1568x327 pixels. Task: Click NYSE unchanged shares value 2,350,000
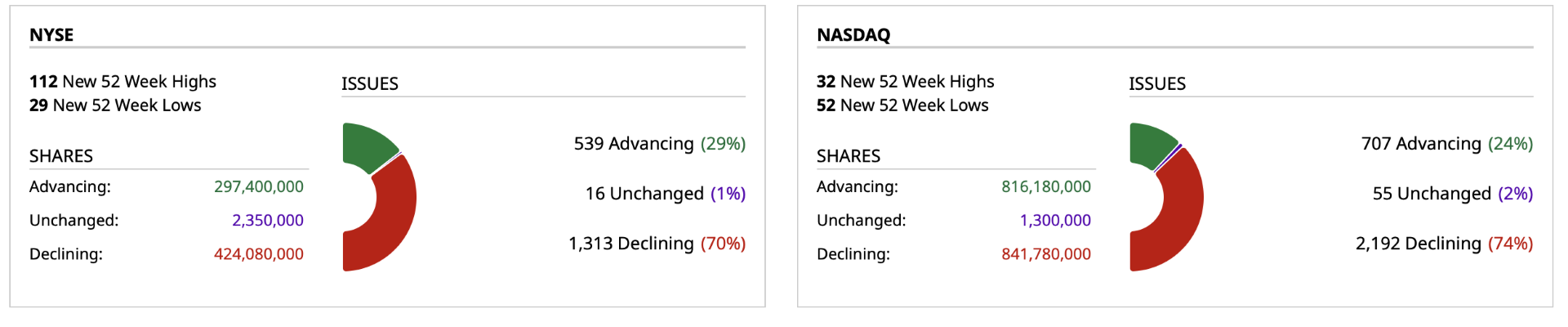click(x=267, y=220)
